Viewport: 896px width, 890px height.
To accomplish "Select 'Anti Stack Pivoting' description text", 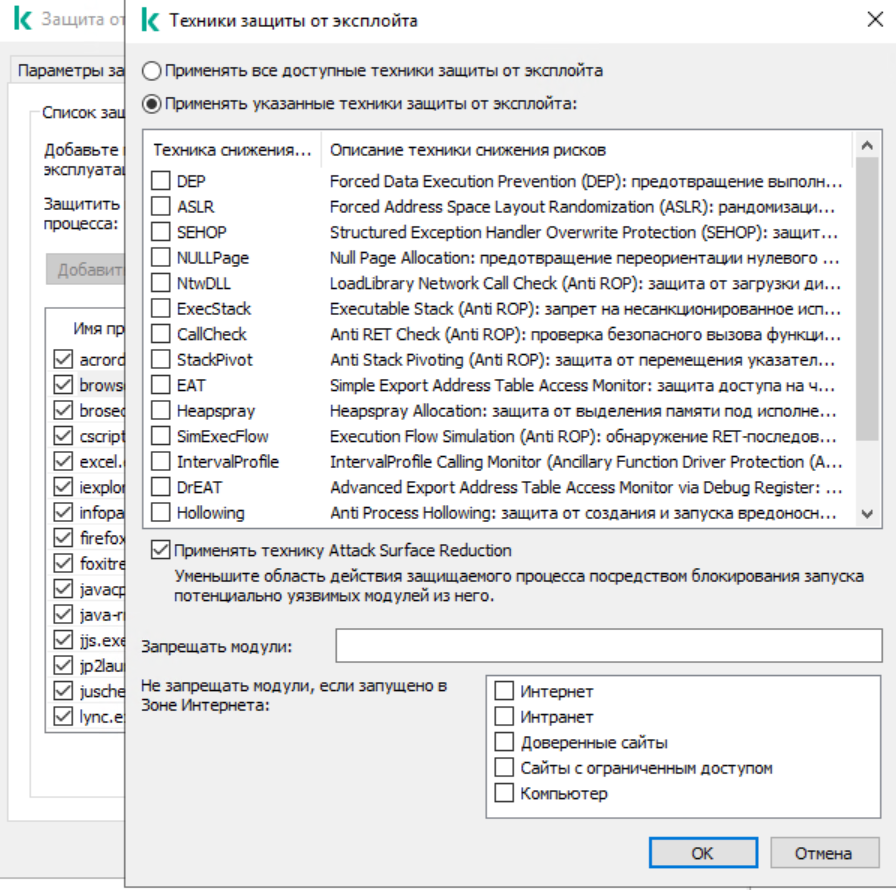I will 582,360.
